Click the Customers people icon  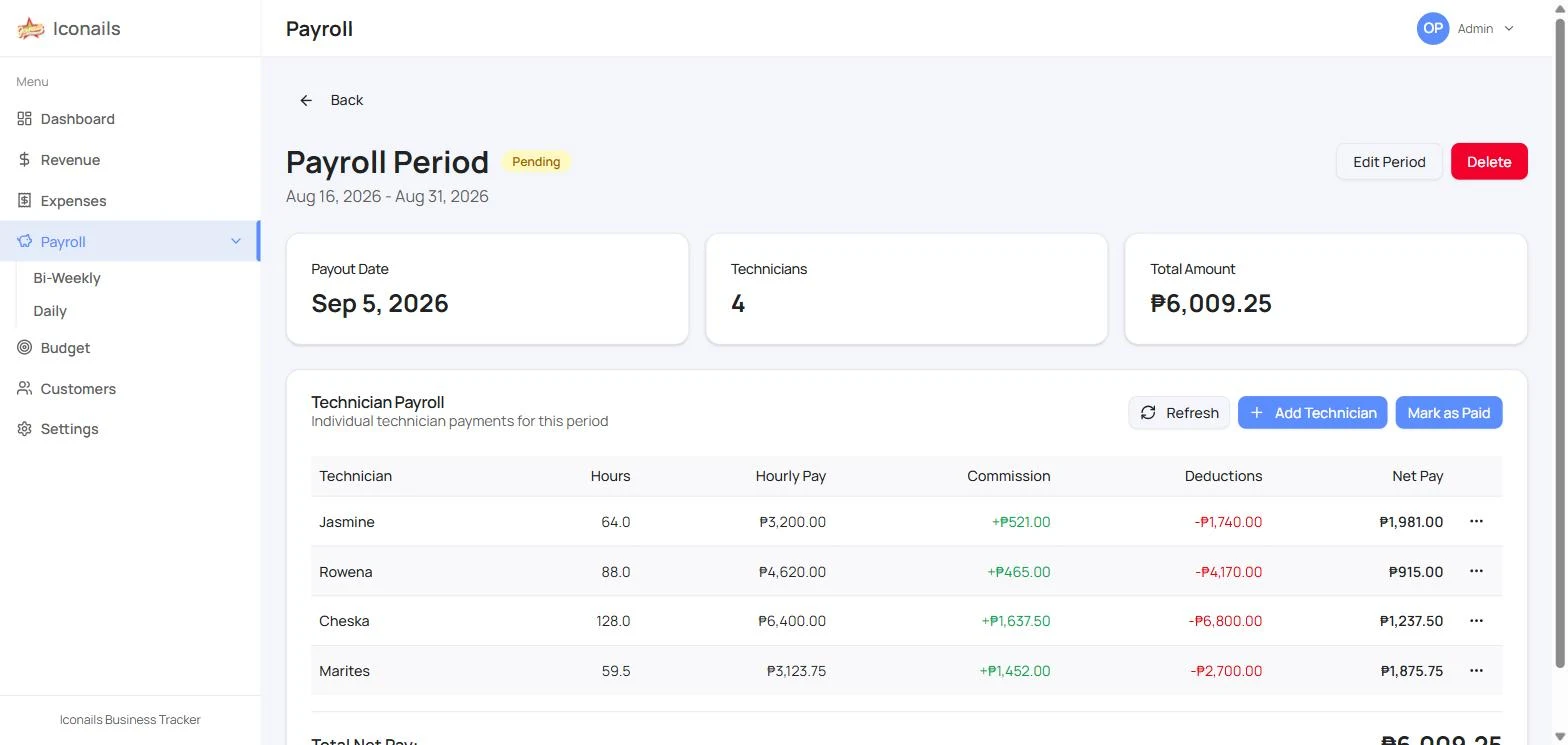(x=24, y=389)
